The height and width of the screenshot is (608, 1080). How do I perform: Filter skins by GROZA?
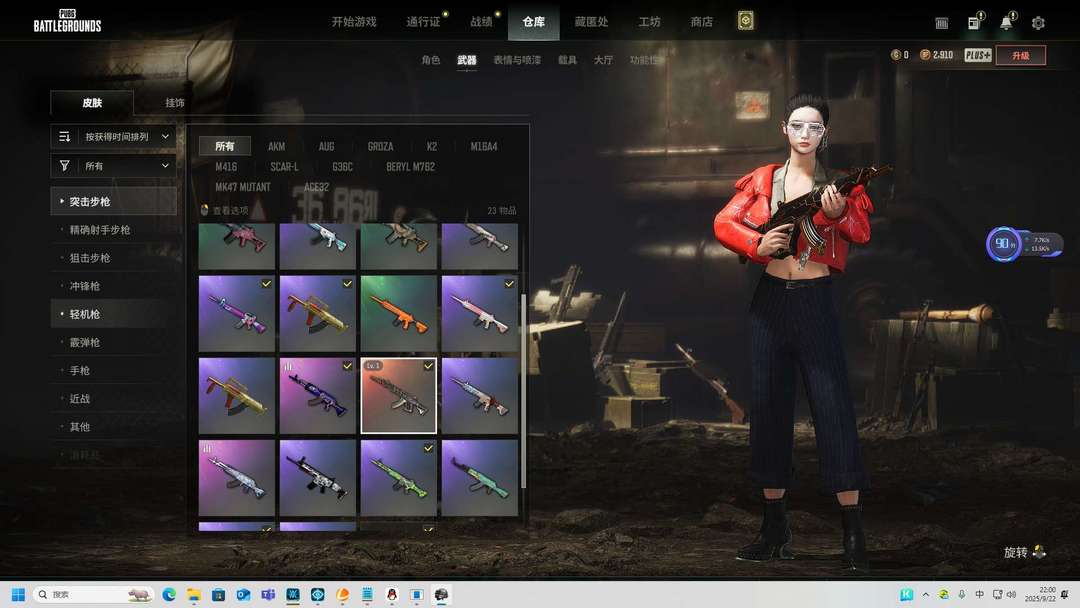point(380,147)
